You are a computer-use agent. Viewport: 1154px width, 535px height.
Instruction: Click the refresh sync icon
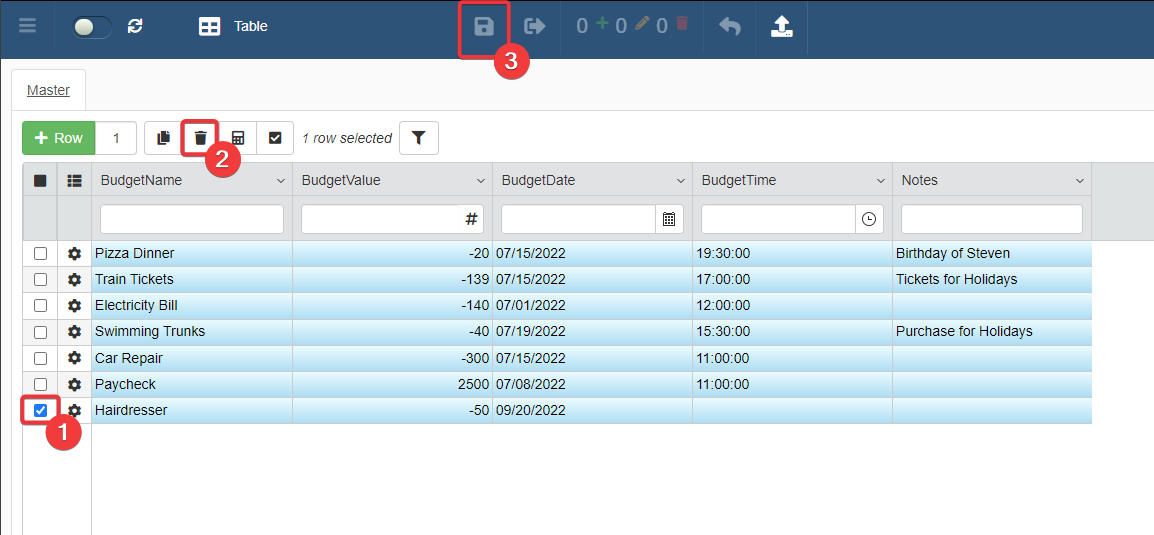tap(135, 26)
